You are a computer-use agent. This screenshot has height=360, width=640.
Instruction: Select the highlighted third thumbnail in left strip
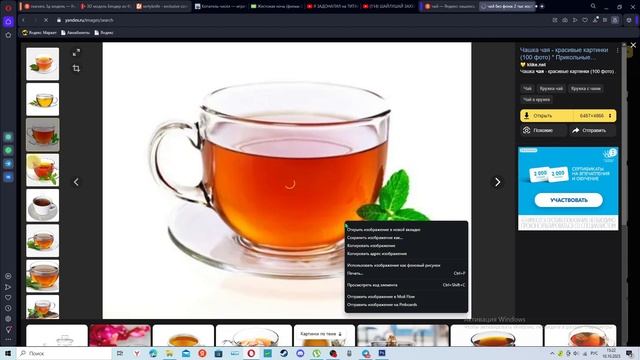tap(42, 135)
